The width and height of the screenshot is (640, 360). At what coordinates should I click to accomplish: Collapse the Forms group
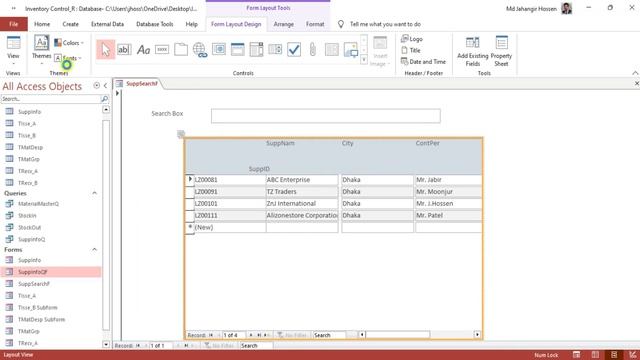coord(95,249)
